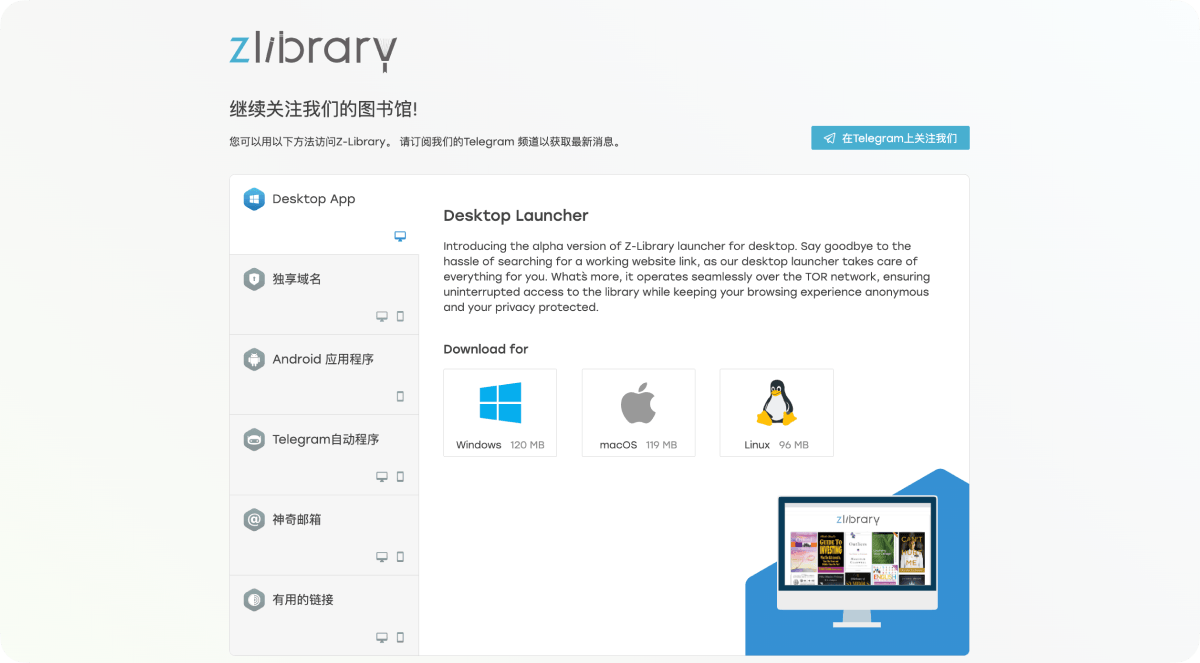This screenshot has width=1200, height=663.
Task: Click monitor icon in 神奇邮箱 row
Action: pos(382,557)
